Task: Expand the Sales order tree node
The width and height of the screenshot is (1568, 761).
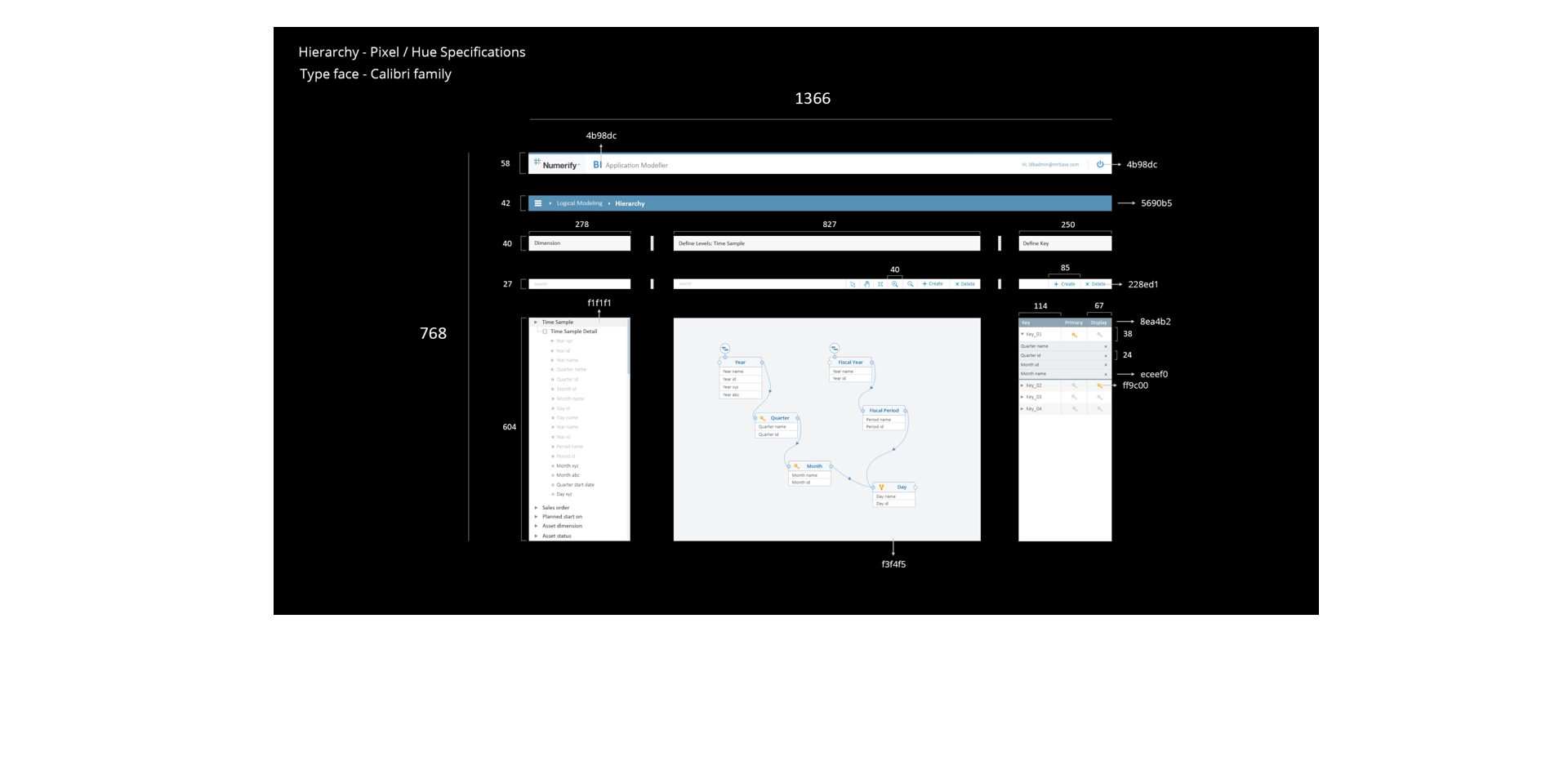Action: point(536,508)
